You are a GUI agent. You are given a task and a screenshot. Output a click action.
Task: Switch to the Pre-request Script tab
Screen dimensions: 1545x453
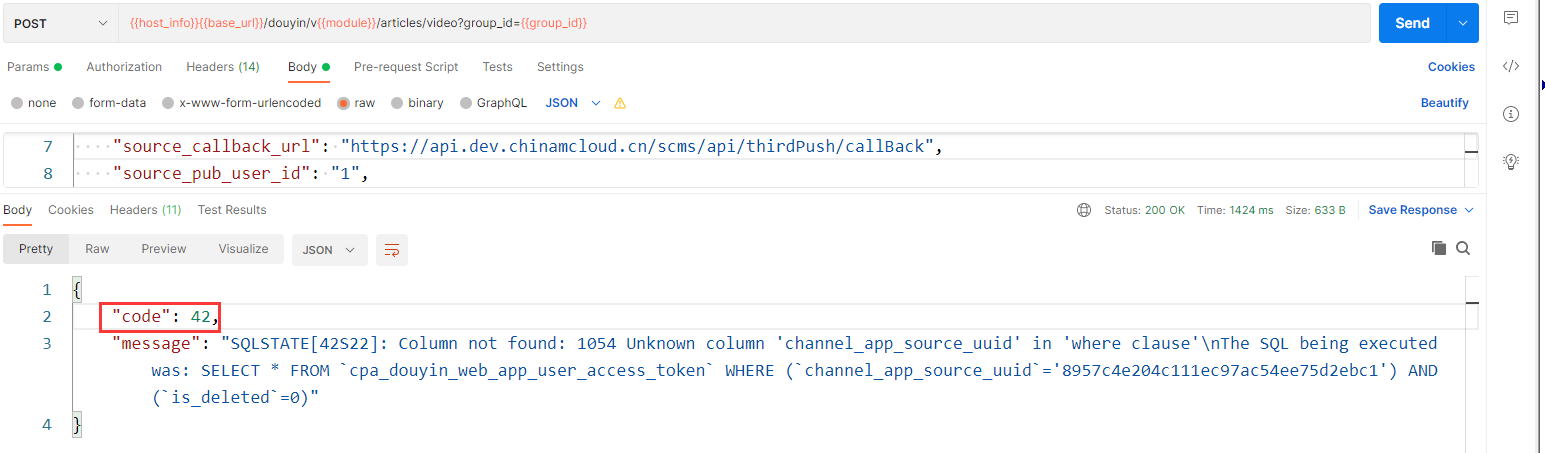[x=406, y=67]
